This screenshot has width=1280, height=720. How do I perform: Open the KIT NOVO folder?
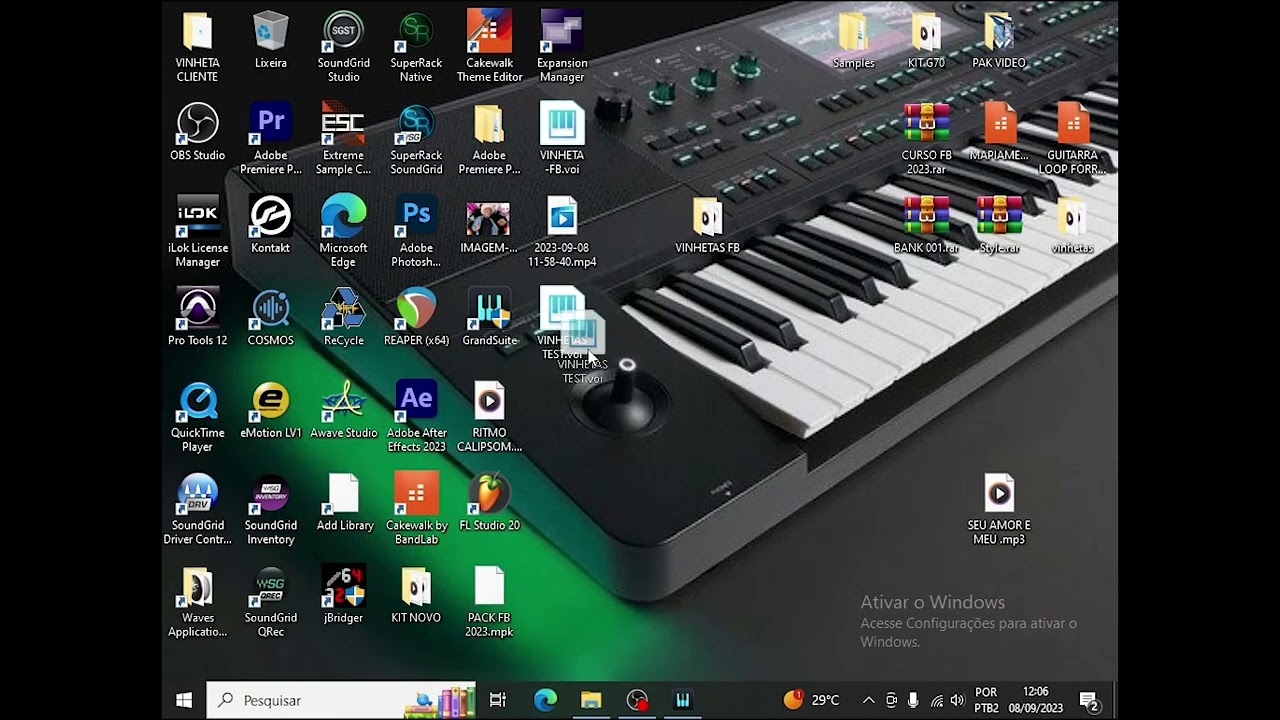tap(416, 595)
